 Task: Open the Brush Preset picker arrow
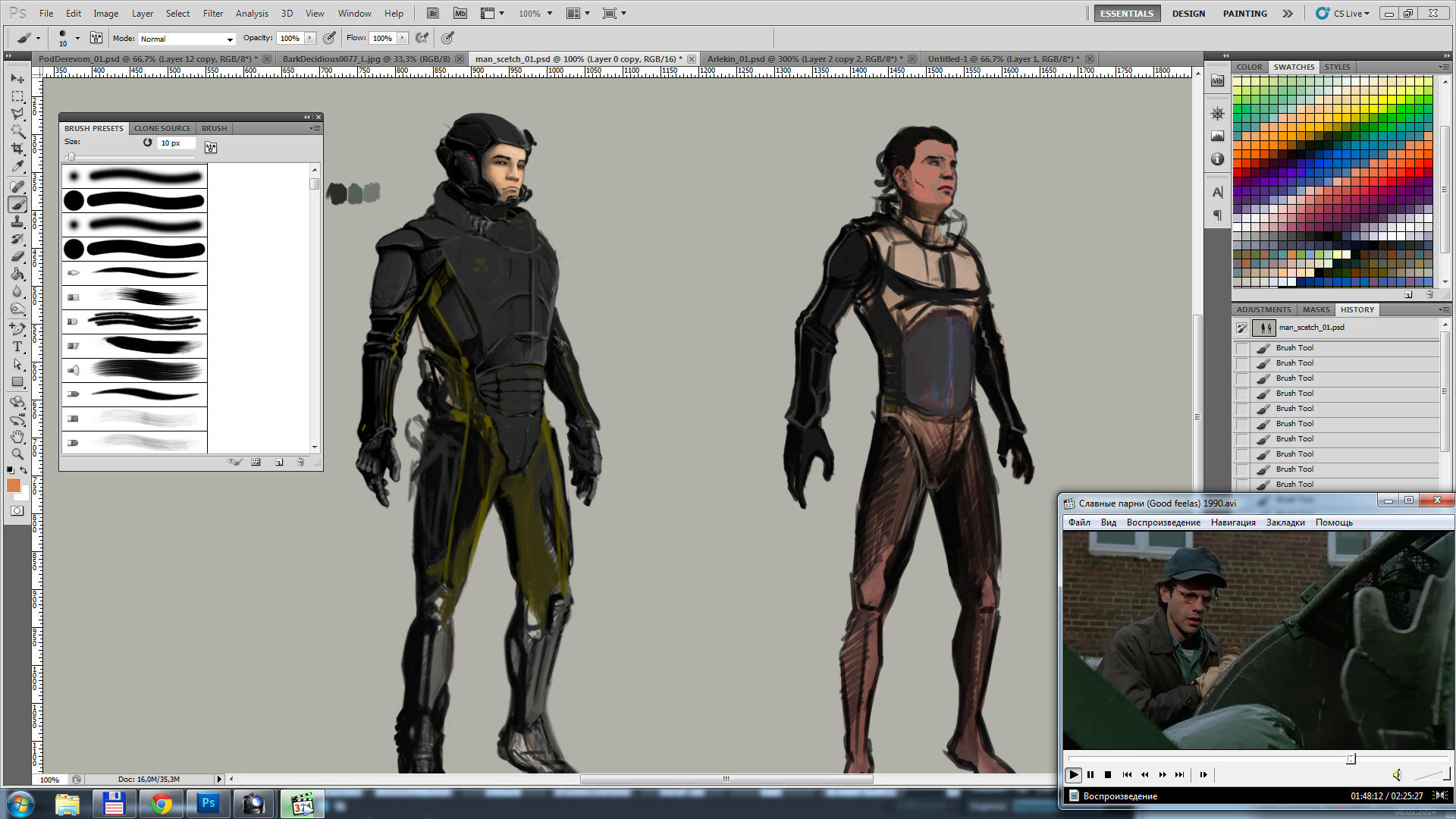[x=77, y=38]
